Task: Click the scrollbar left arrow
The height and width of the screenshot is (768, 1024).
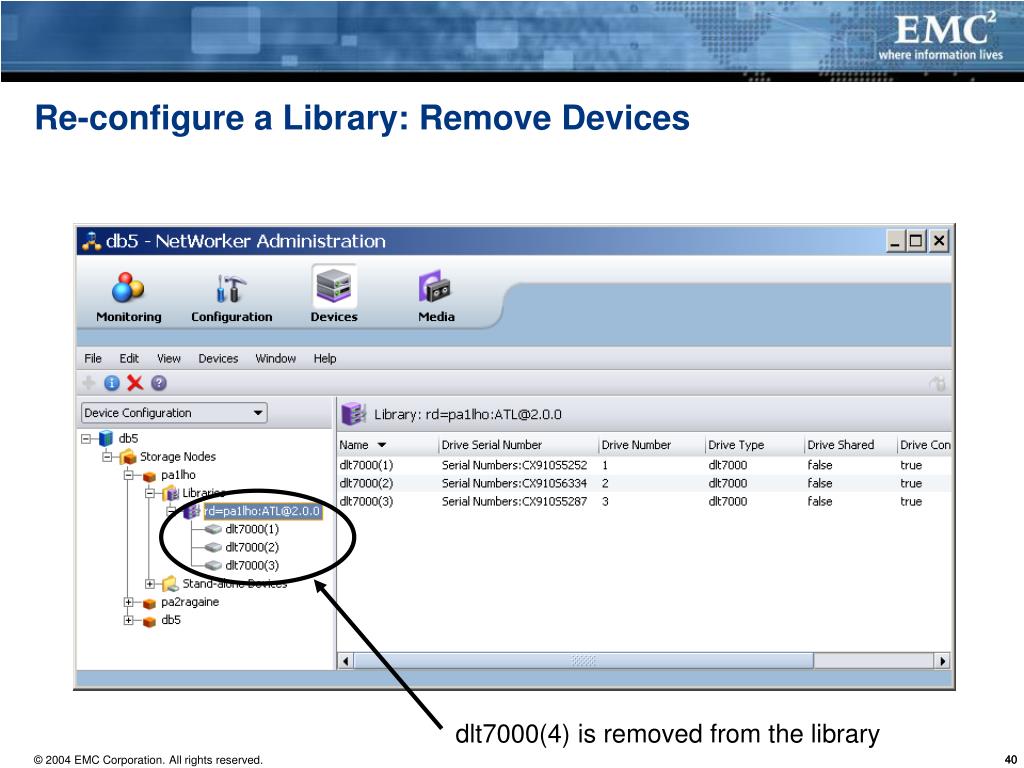Action: coord(345,661)
